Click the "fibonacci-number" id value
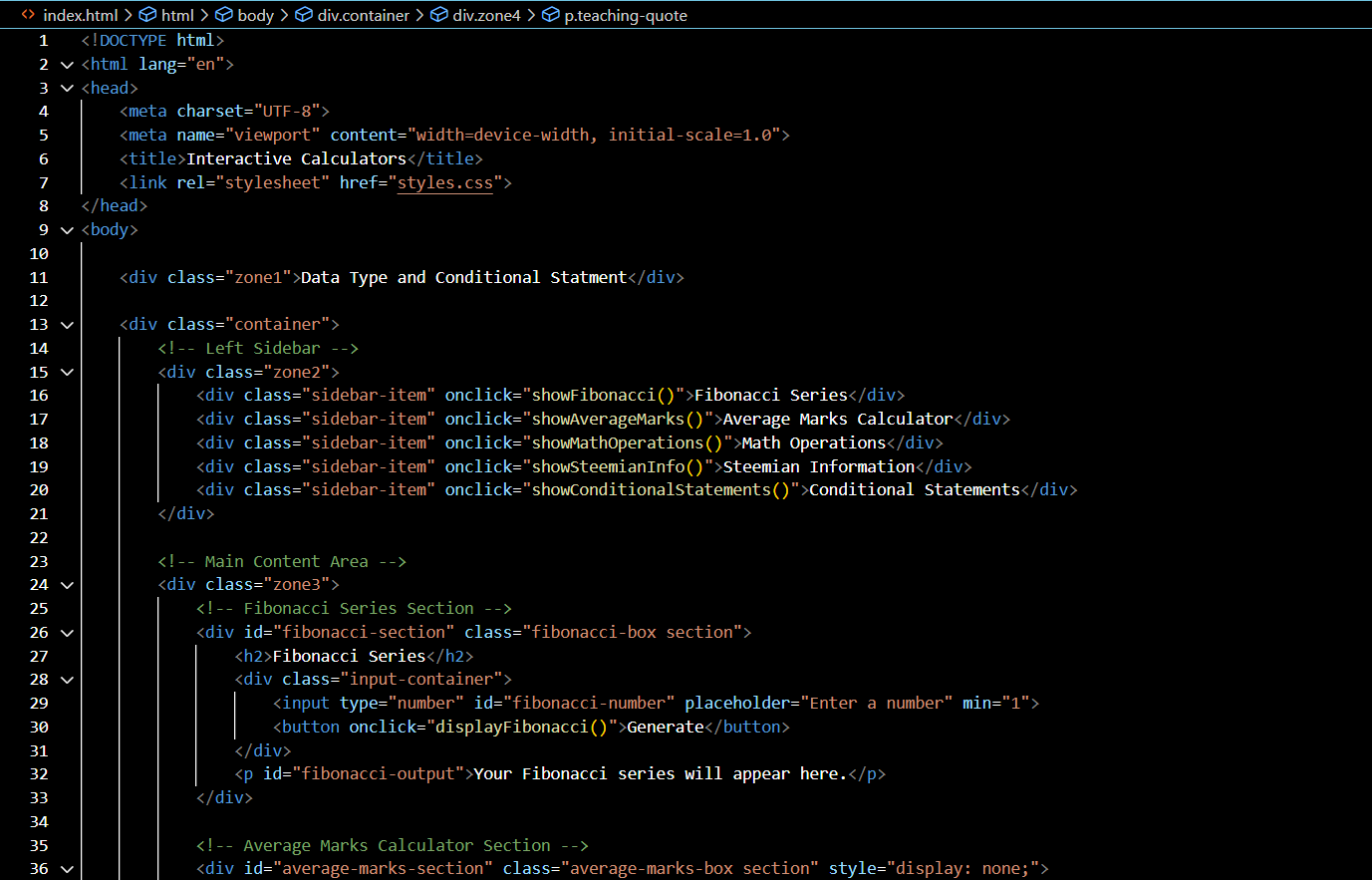This screenshot has height=880, width=1372. [589, 704]
